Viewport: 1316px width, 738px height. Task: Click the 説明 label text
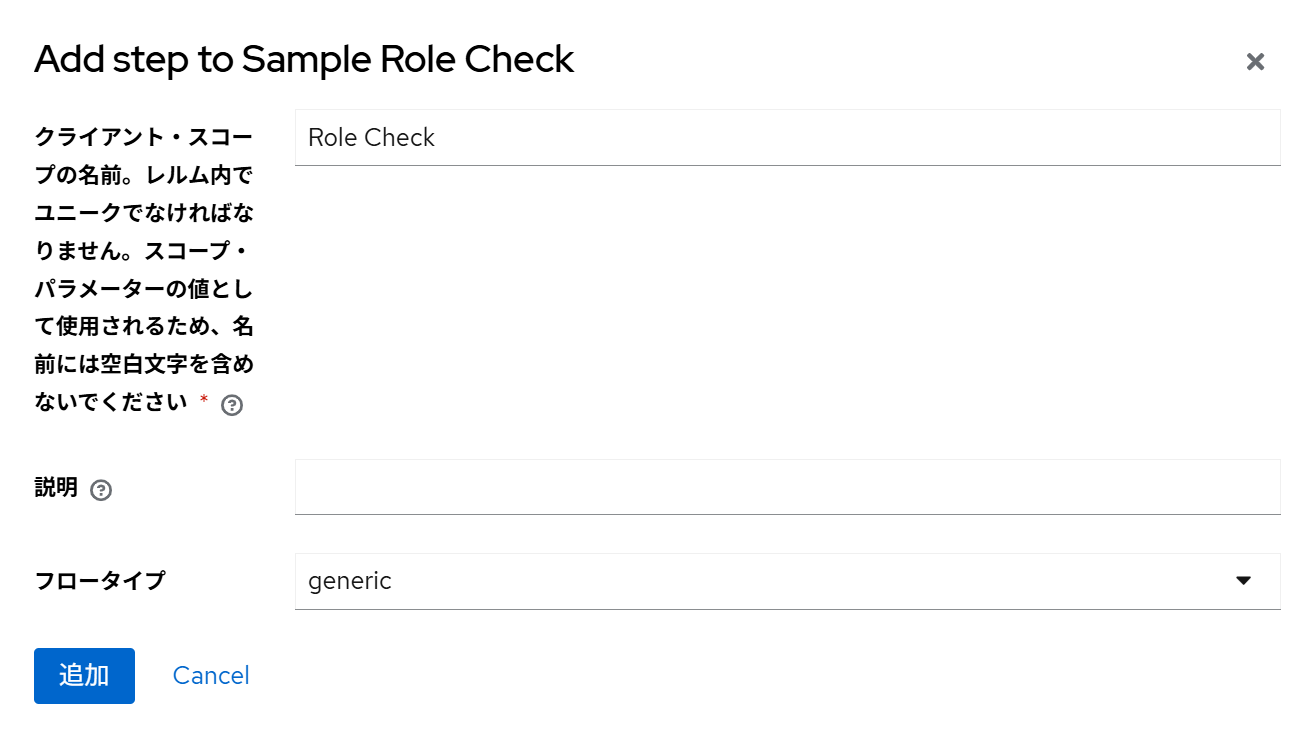pyautogui.click(x=56, y=488)
